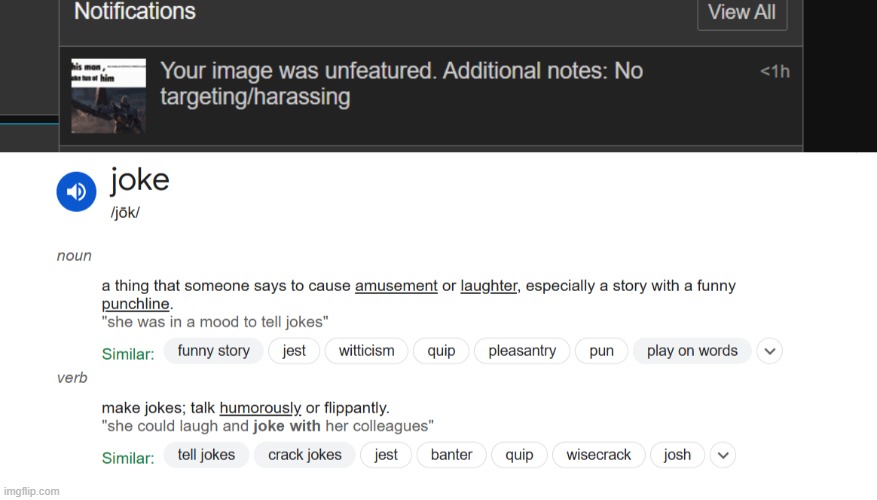Follow the punchline definition link
The width and height of the screenshot is (877, 500).
[x=135, y=304]
